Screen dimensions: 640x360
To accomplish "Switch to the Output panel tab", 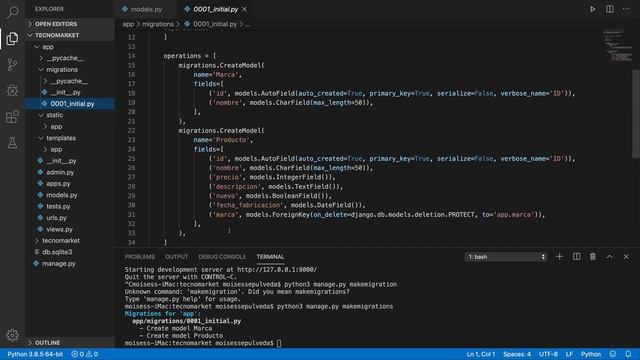I will [x=176, y=257].
